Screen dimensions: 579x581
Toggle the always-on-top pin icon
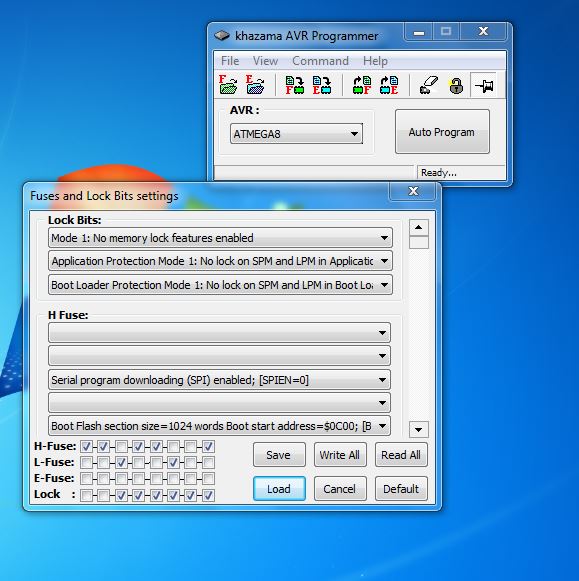click(484, 85)
